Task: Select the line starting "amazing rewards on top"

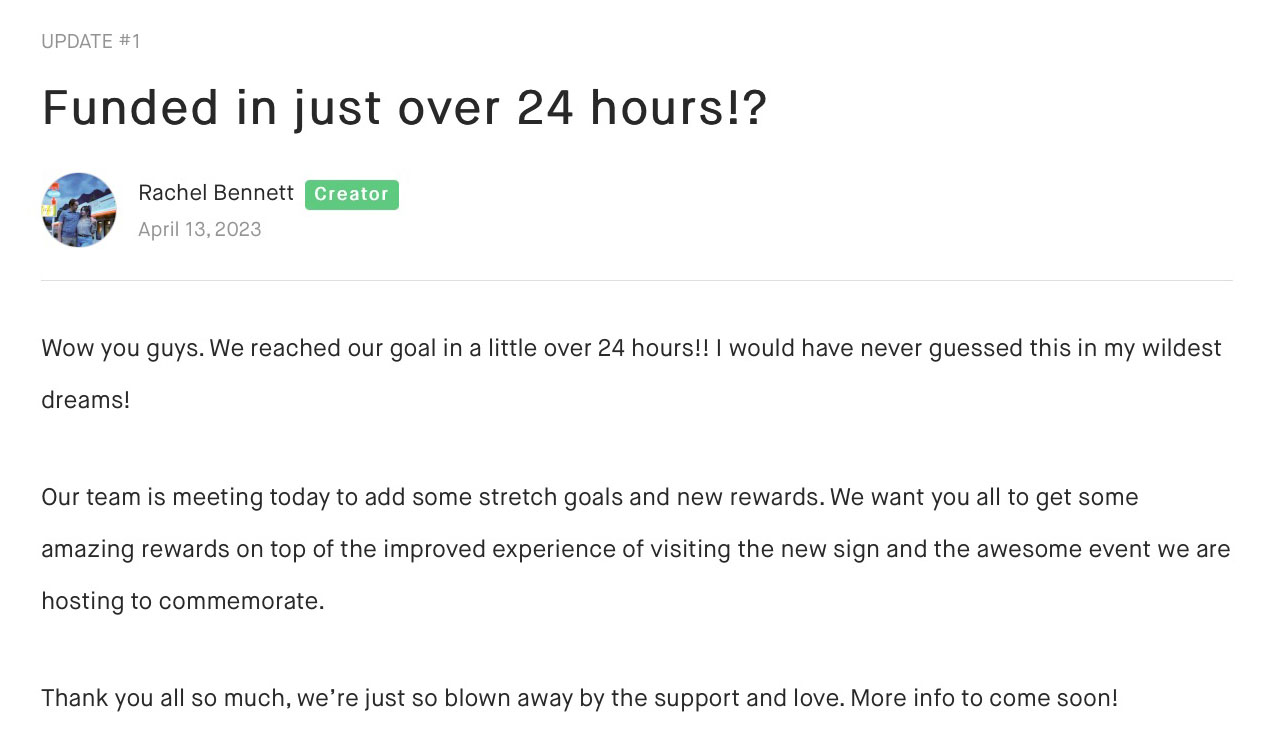Action: pyautogui.click(x=635, y=549)
